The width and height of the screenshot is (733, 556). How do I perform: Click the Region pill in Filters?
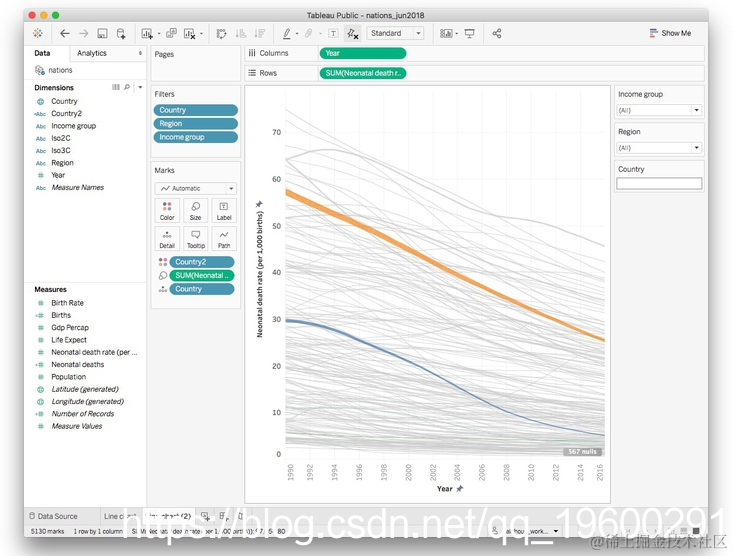pyautogui.click(x=195, y=123)
